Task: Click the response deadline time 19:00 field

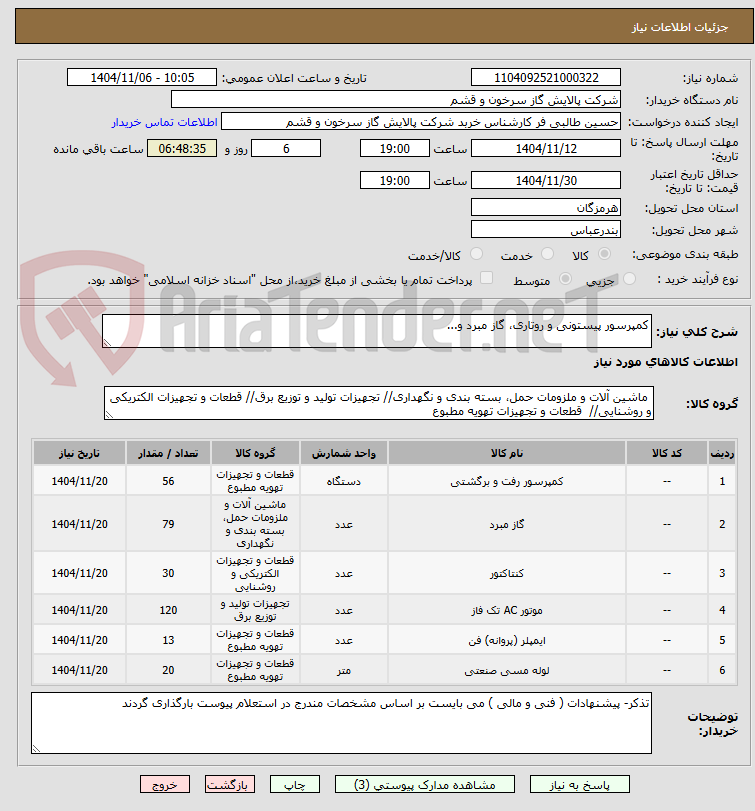Action: tap(395, 148)
